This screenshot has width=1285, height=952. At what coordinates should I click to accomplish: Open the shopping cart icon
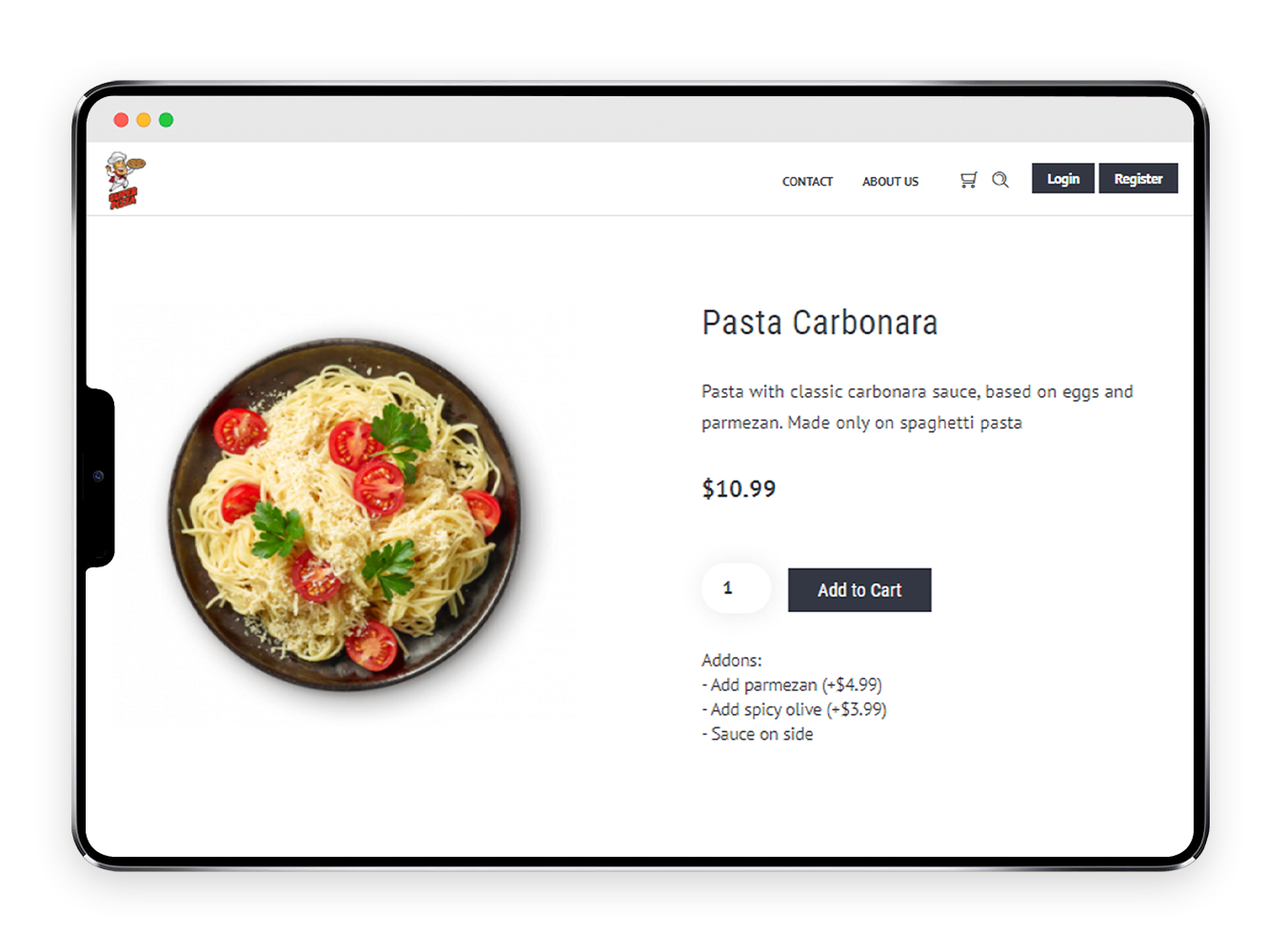[x=968, y=180]
